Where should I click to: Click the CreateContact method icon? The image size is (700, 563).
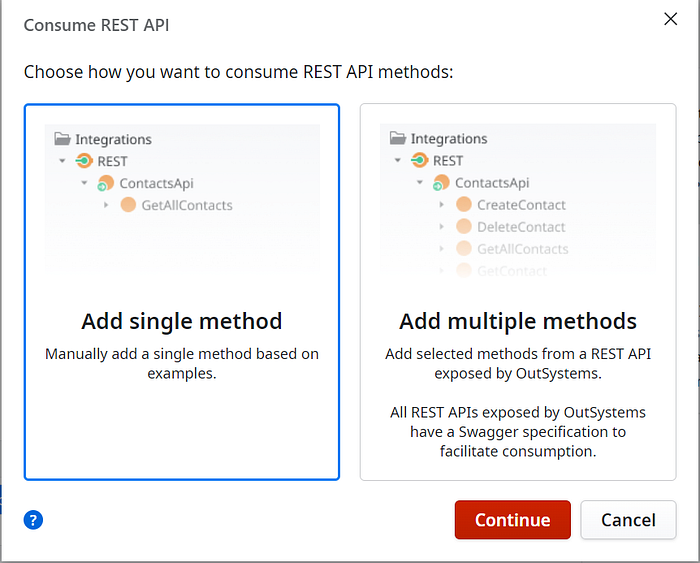464,205
